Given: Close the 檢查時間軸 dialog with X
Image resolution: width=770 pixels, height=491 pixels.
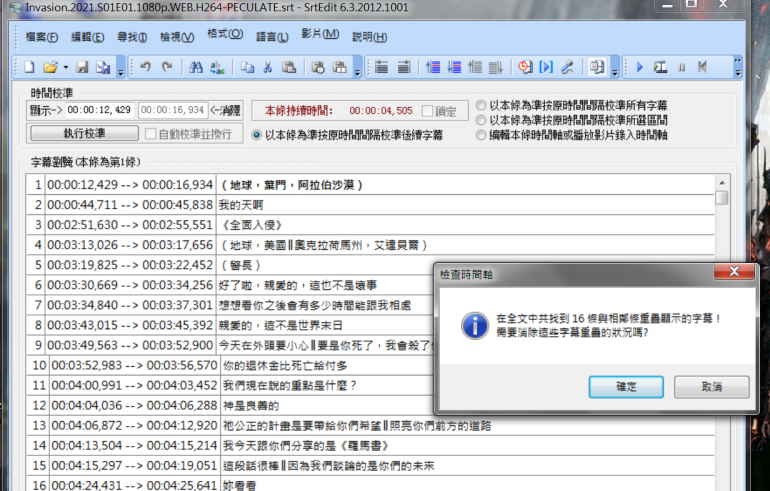Looking at the screenshot, I should click(x=734, y=272).
